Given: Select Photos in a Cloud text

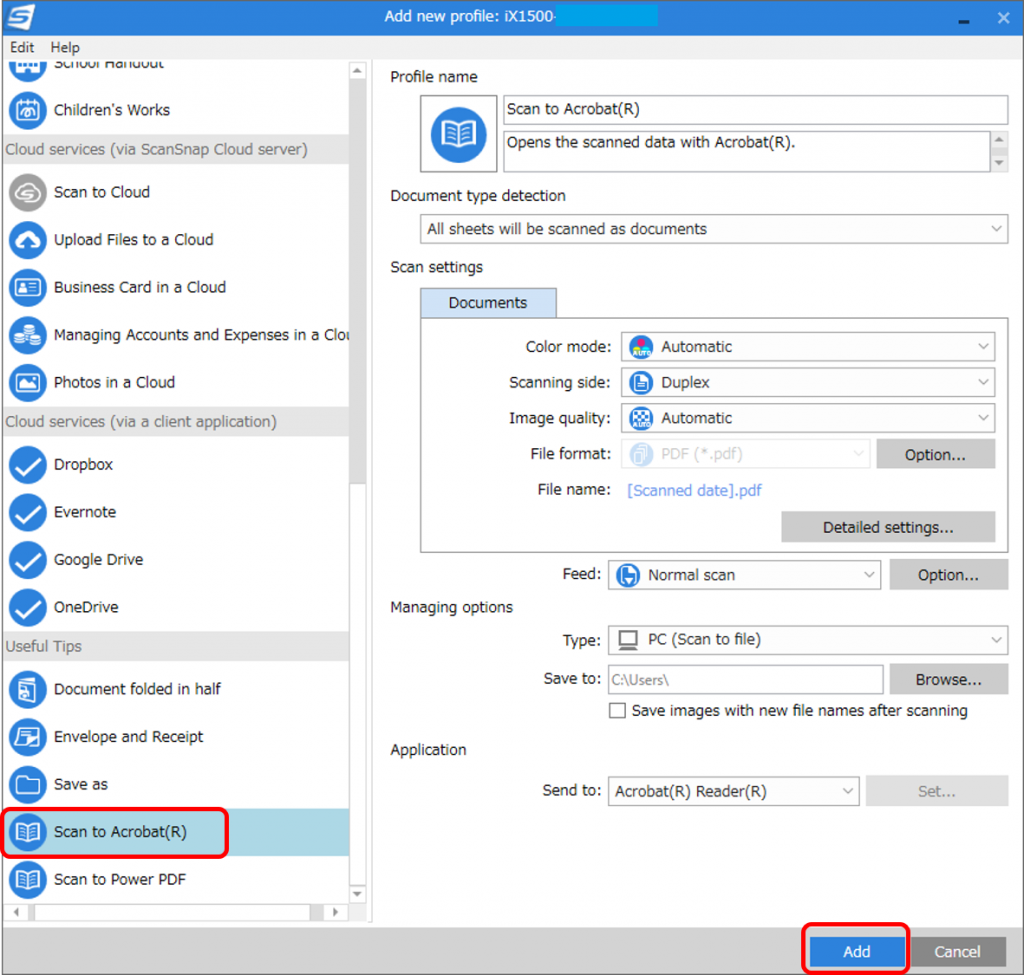Looking at the screenshot, I should [114, 382].
